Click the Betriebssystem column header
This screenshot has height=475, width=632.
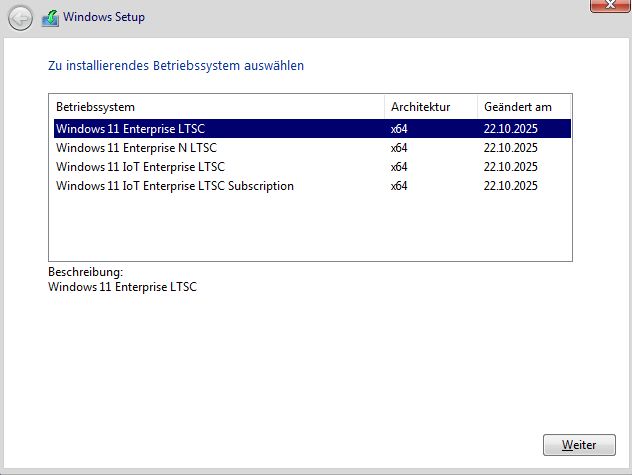(x=219, y=107)
